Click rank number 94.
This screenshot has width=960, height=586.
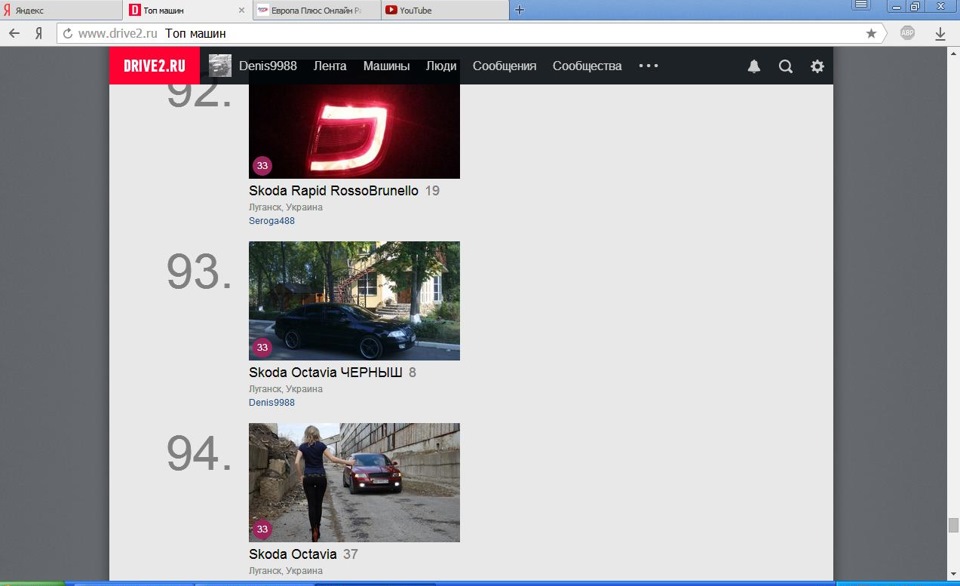pos(199,453)
